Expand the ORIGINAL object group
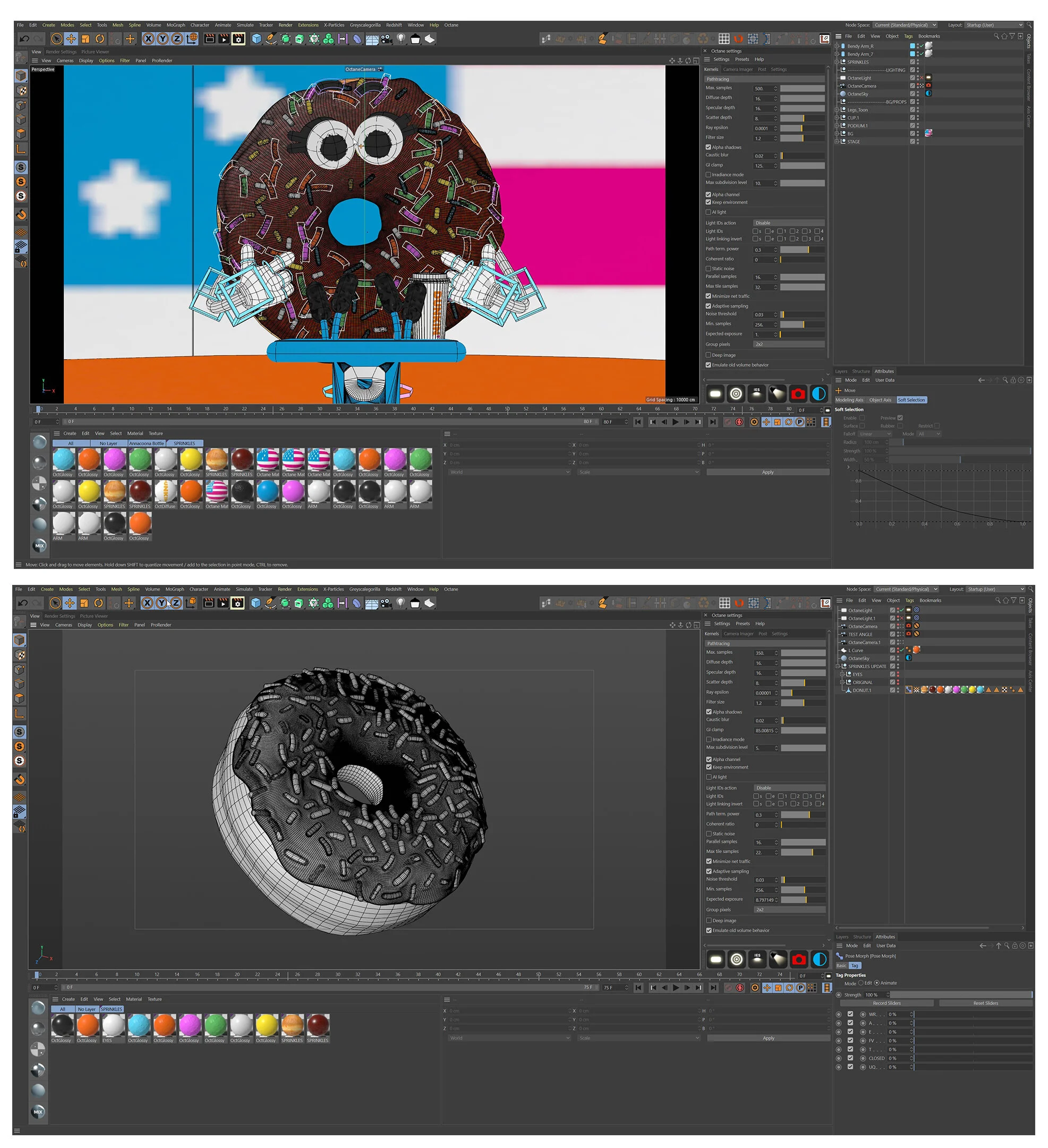Viewport: 1048px width, 1148px height. [842, 682]
